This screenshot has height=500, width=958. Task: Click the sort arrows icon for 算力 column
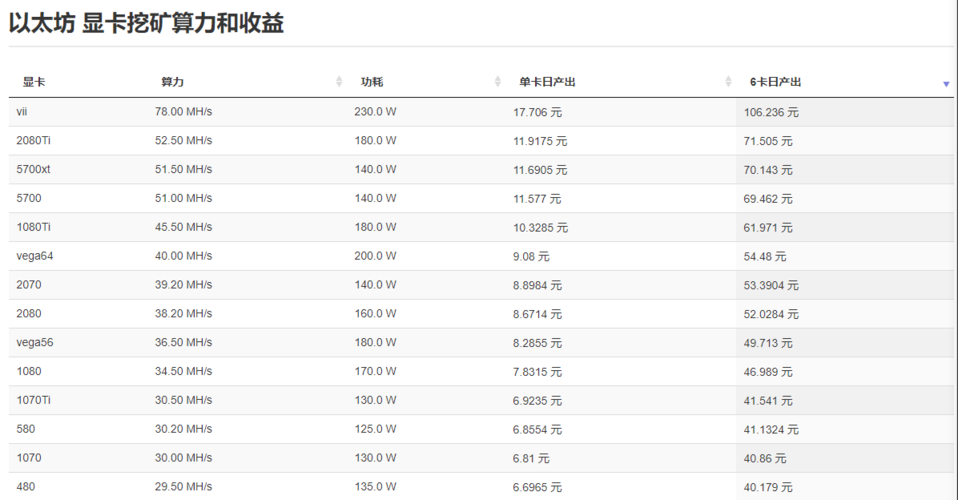[x=340, y=82]
